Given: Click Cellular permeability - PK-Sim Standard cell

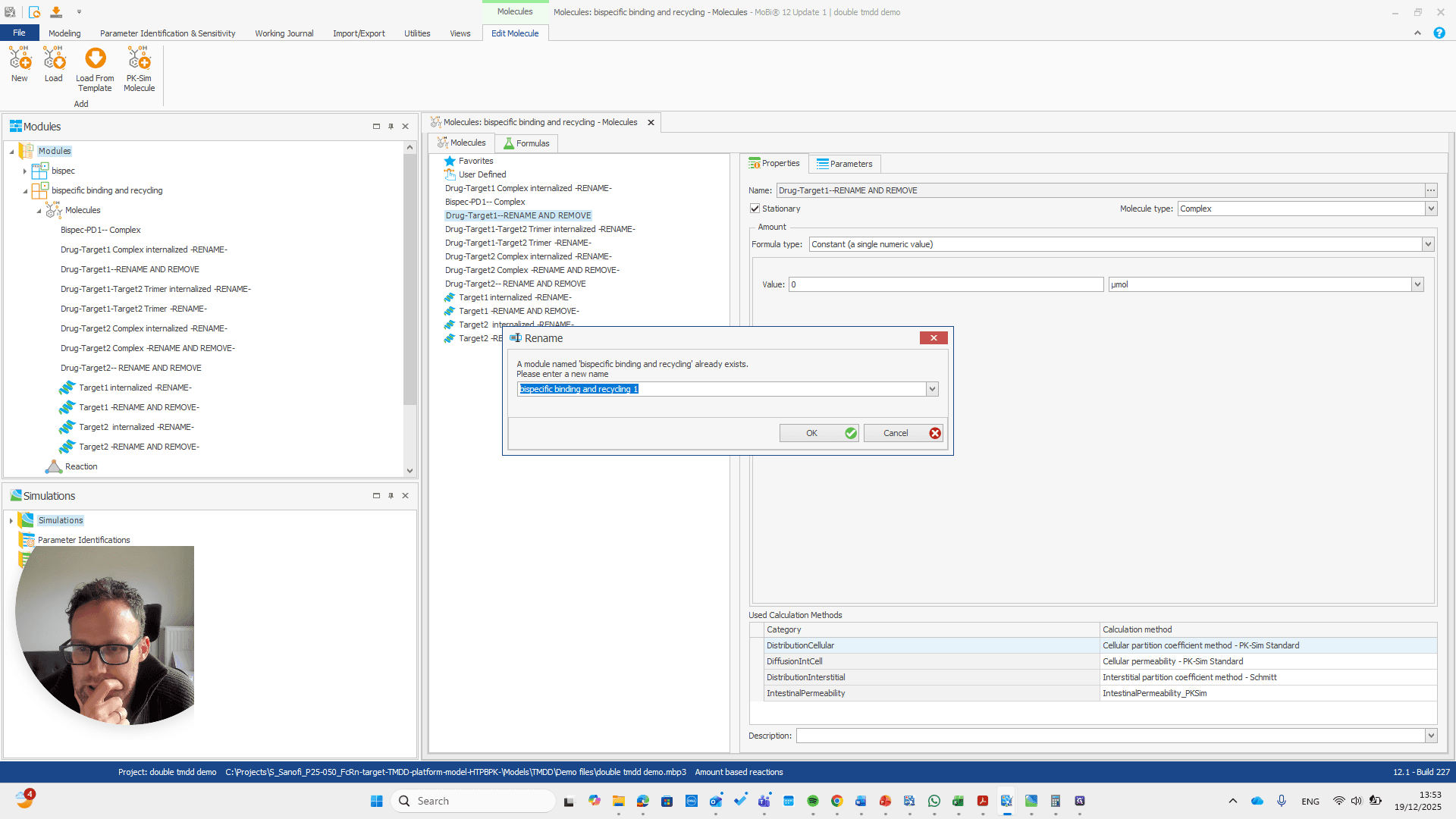Looking at the screenshot, I should [1269, 661].
